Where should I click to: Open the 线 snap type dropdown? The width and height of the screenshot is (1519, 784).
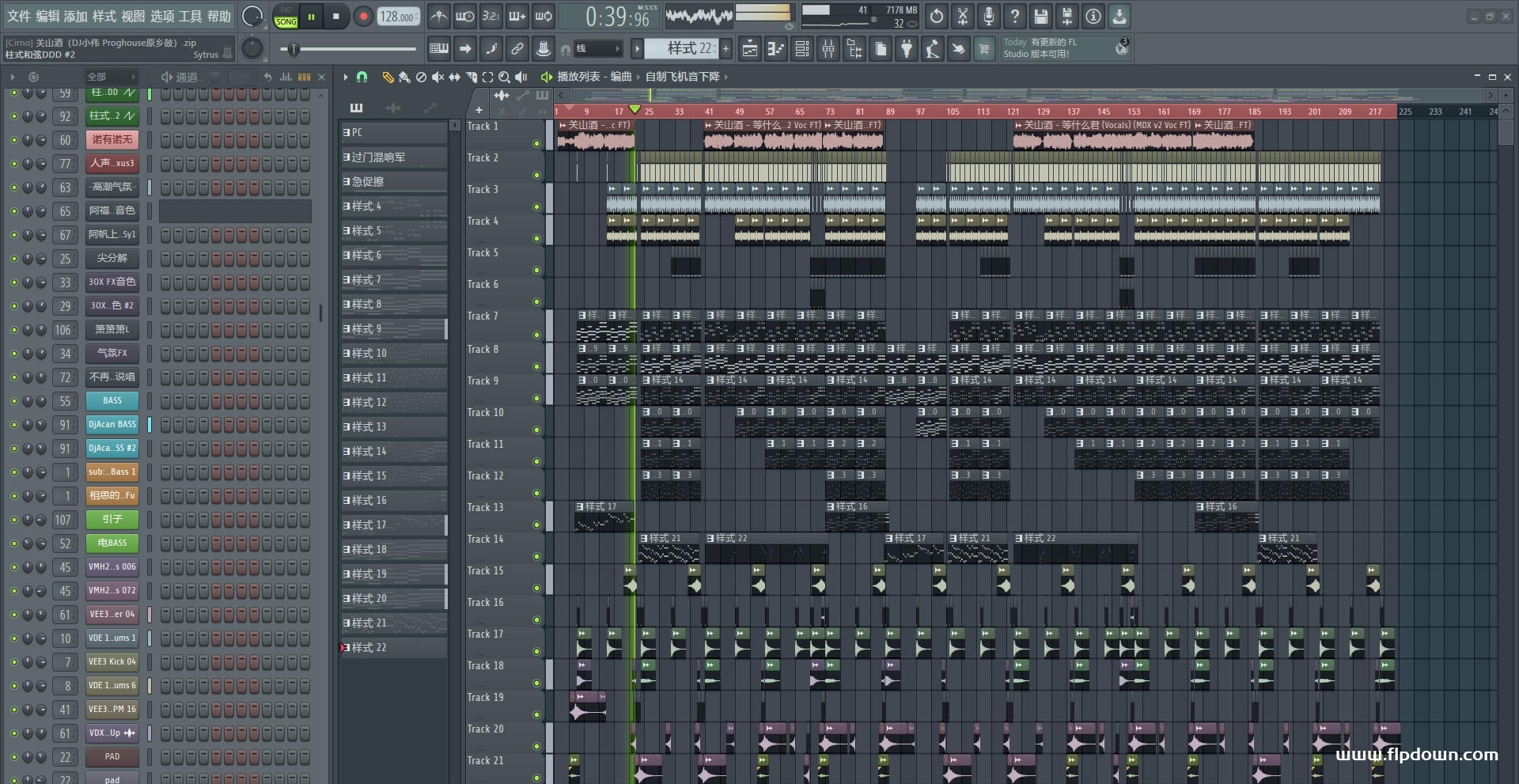[x=597, y=49]
